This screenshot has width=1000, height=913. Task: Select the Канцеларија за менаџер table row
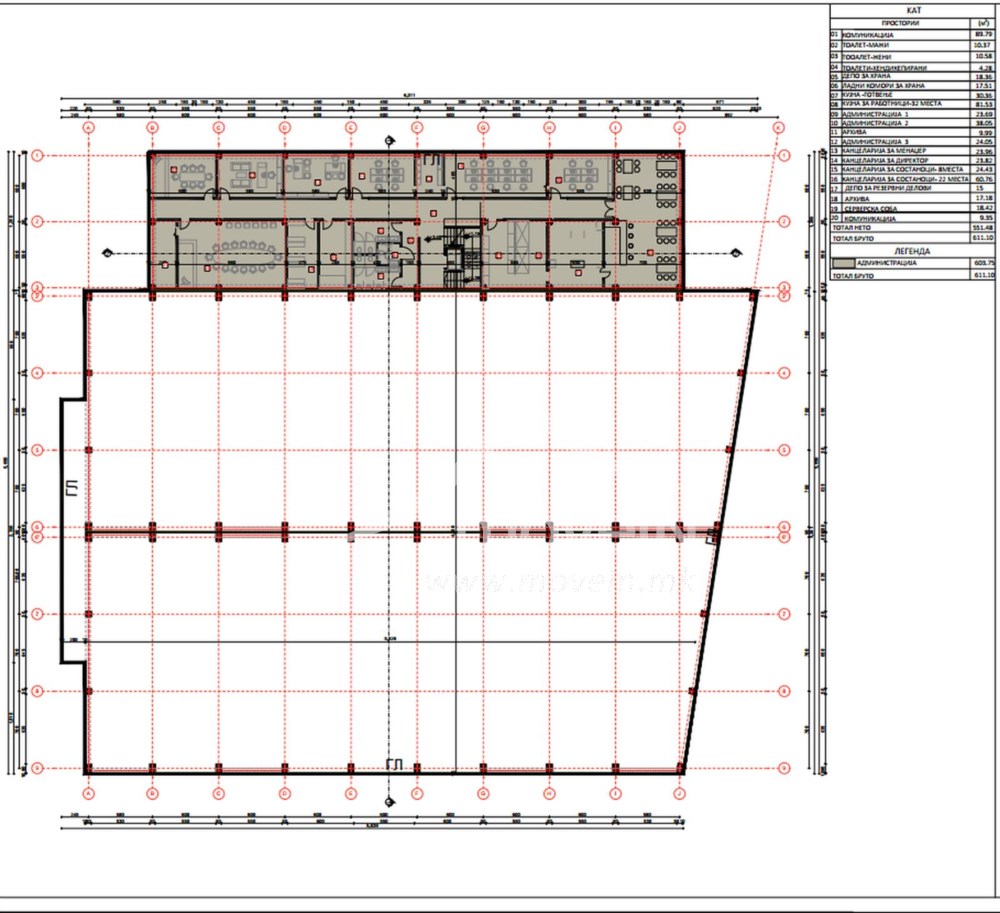click(913, 151)
